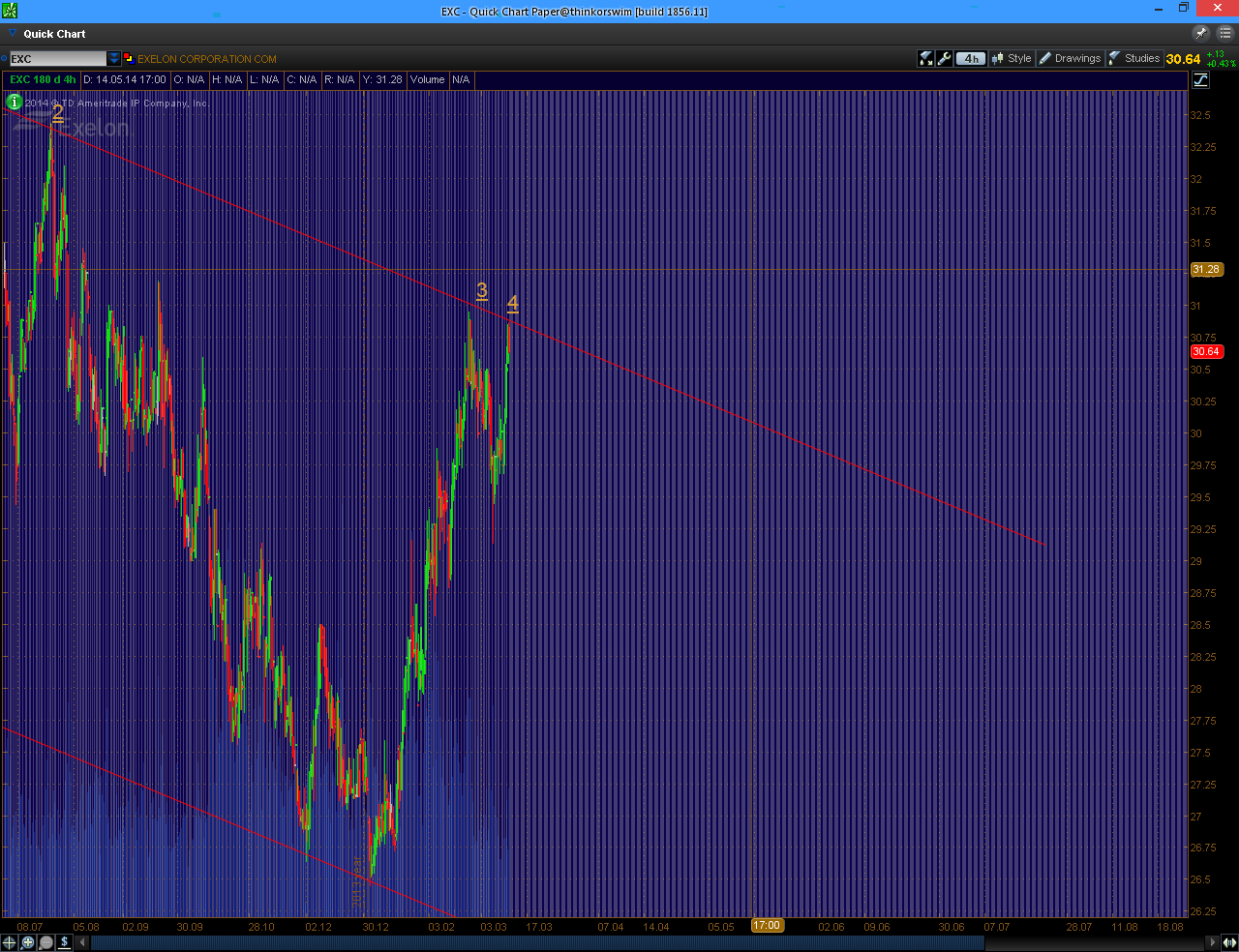Click the share/flask scale icon
The image size is (1239, 952).
pyautogui.click(x=926, y=59)
